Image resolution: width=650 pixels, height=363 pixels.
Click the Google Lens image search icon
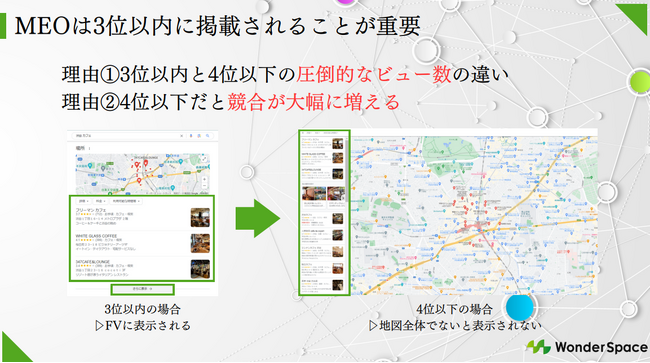click(199, 136)
